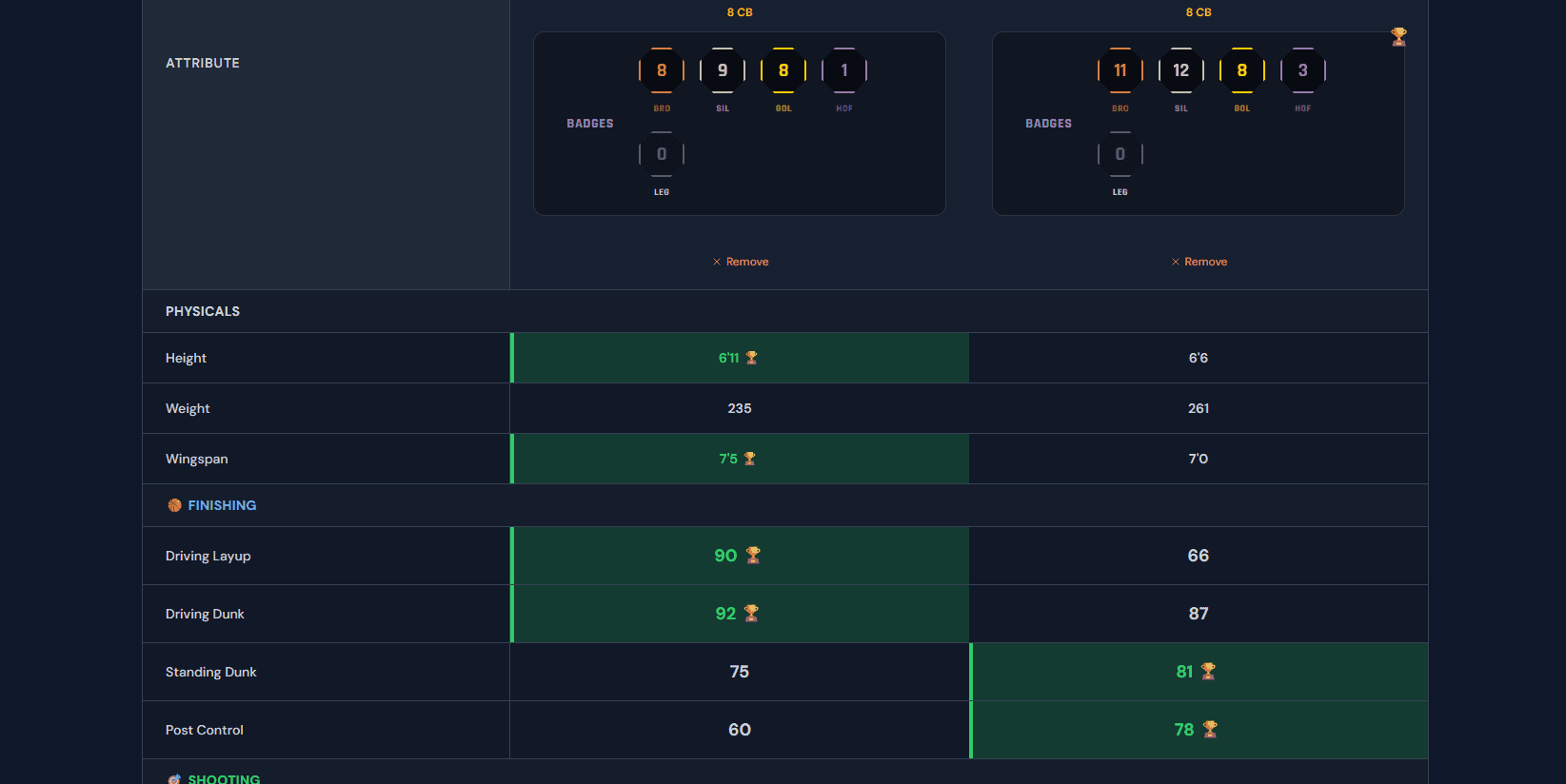The height and width of the screenshot is (784, 1566).
Task: Click the bronze badge count 8 hexagon
Action: point(662,70)
